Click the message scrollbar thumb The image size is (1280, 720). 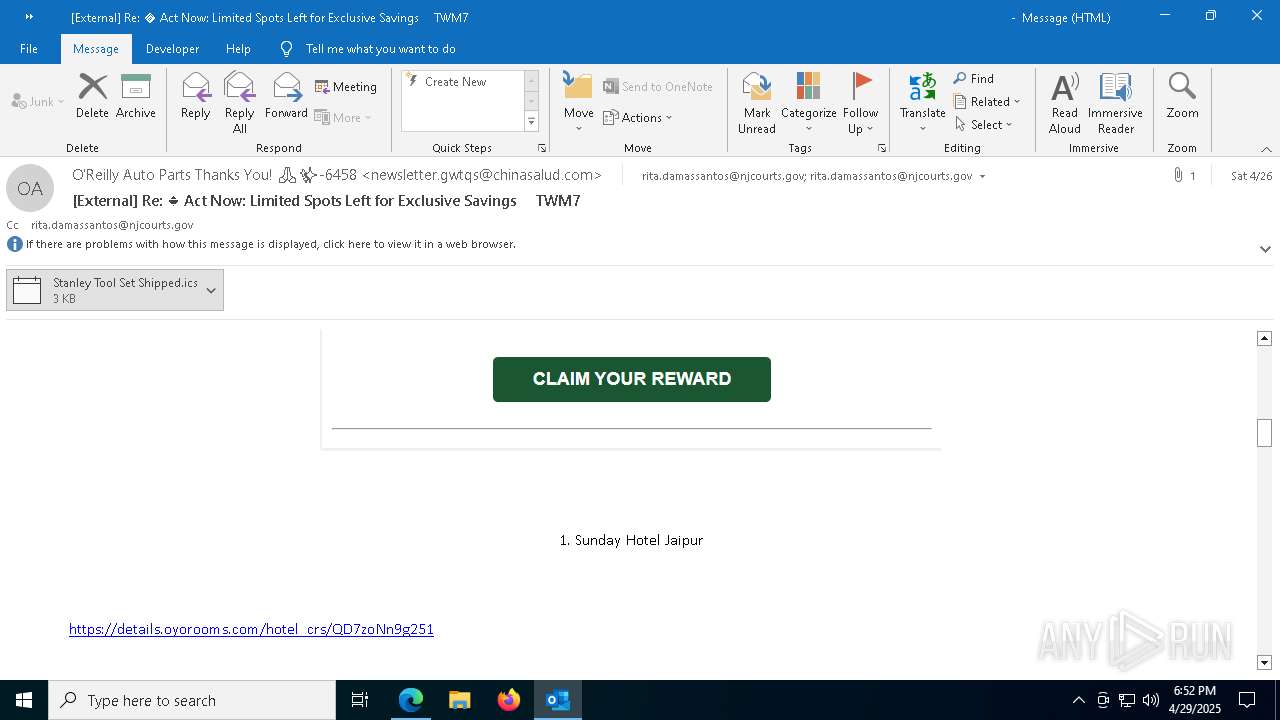point(1264,432)
